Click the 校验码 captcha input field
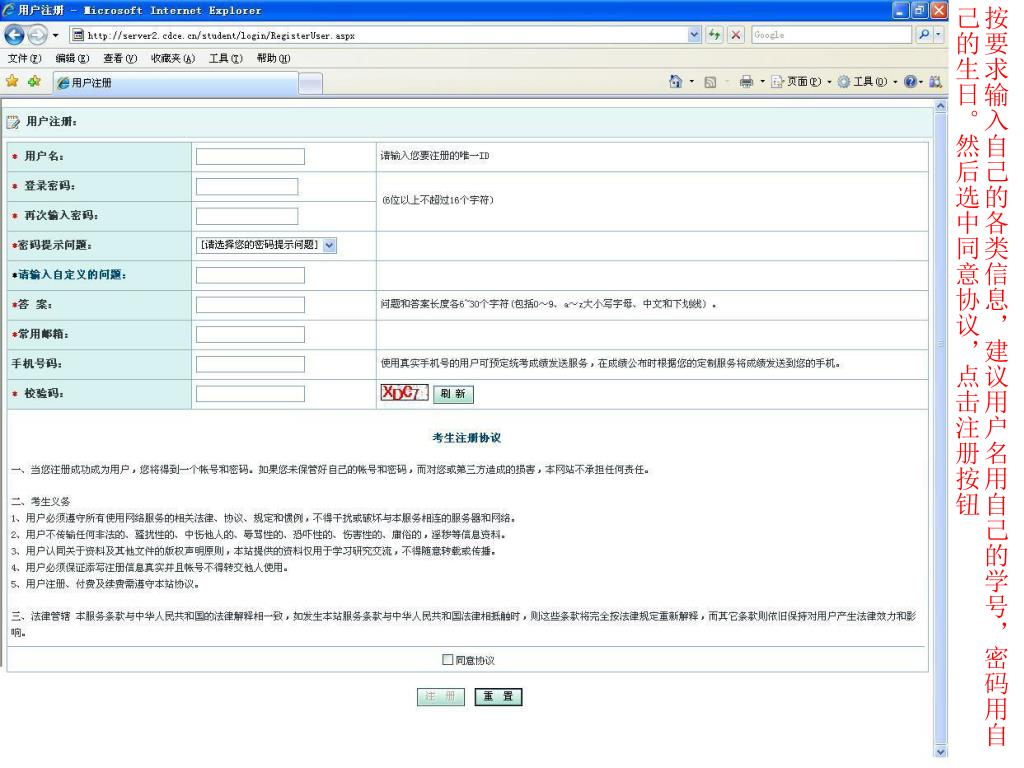Image resolution: width=1024 pixels, height=768 pixels. (250, 394)
